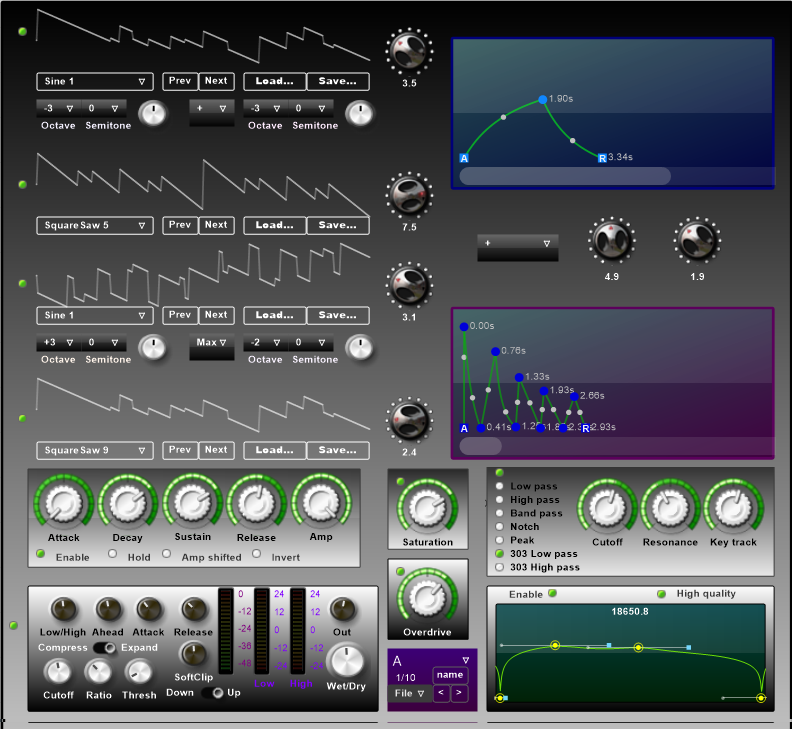Click the Thresh knob
The height and width of the screenshot is (729, 792).
[x=138, y=672]
